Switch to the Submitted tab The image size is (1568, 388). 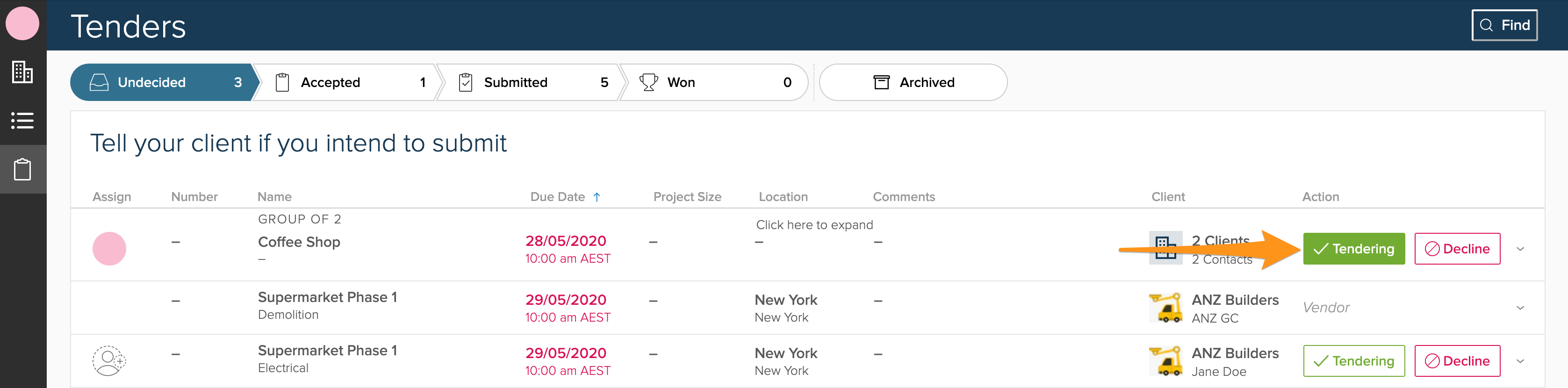532,82
